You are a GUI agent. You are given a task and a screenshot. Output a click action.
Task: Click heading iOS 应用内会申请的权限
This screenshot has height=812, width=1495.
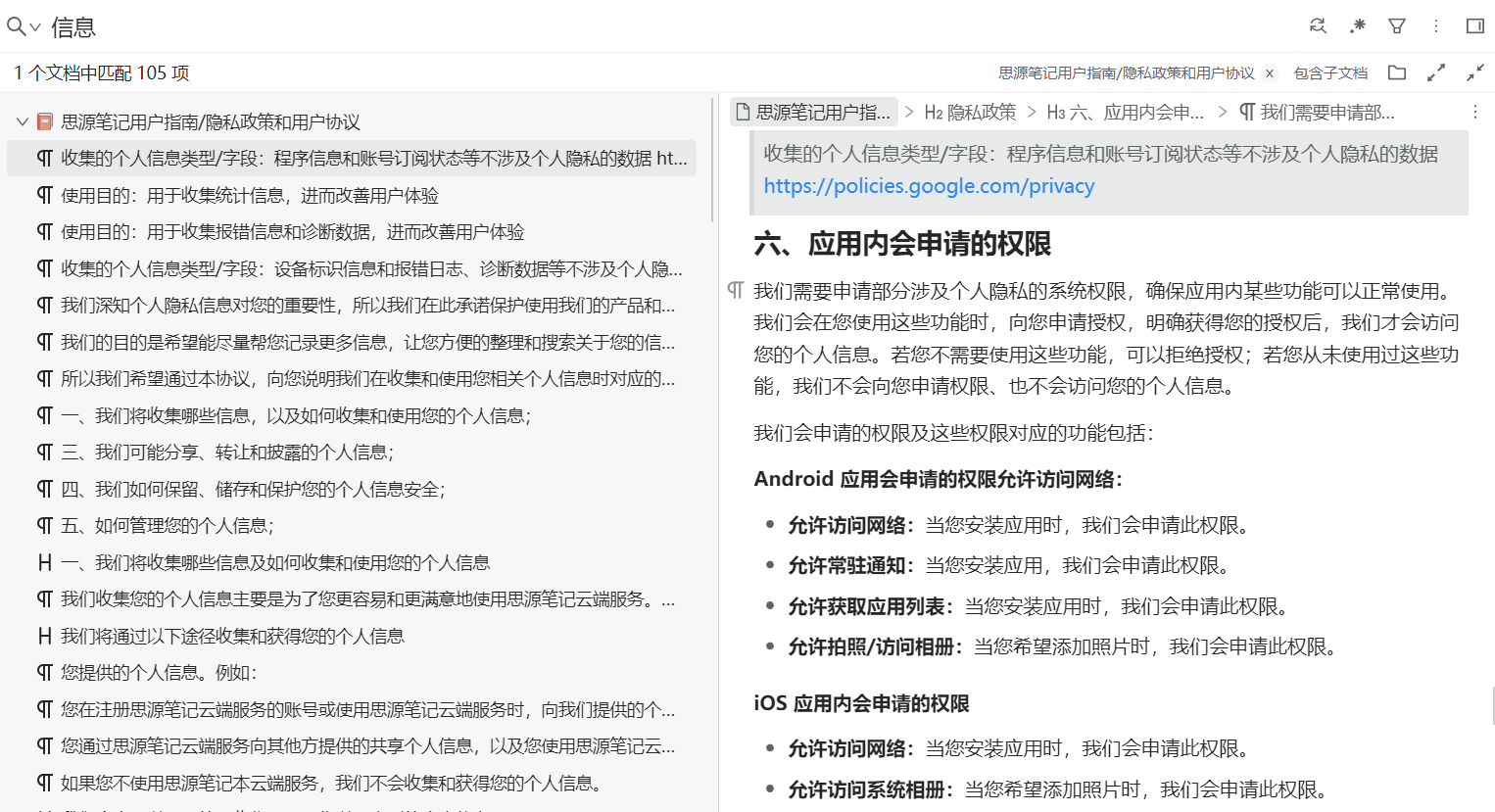[861, 703]
